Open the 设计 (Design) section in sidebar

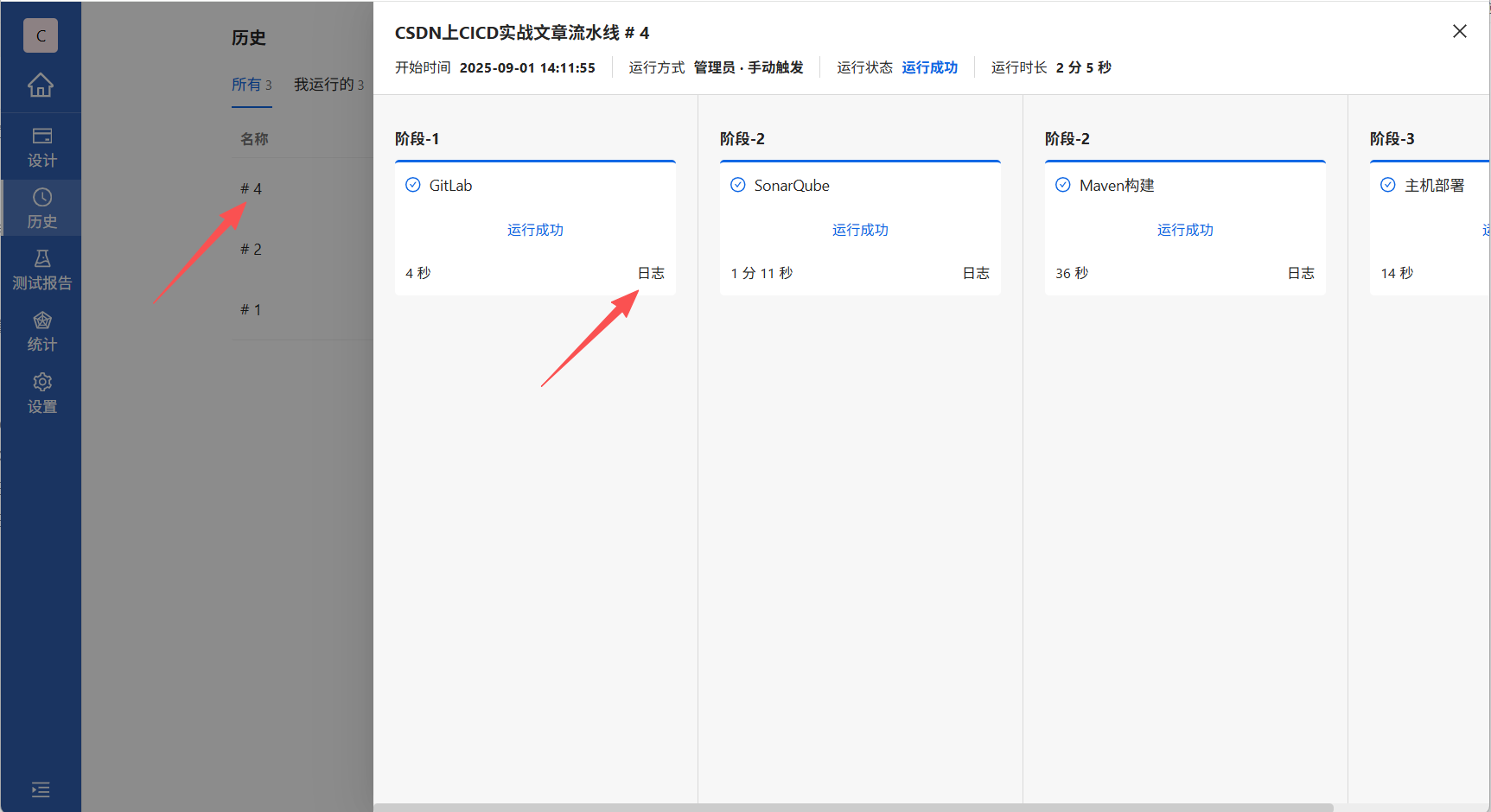click(41, 145)
